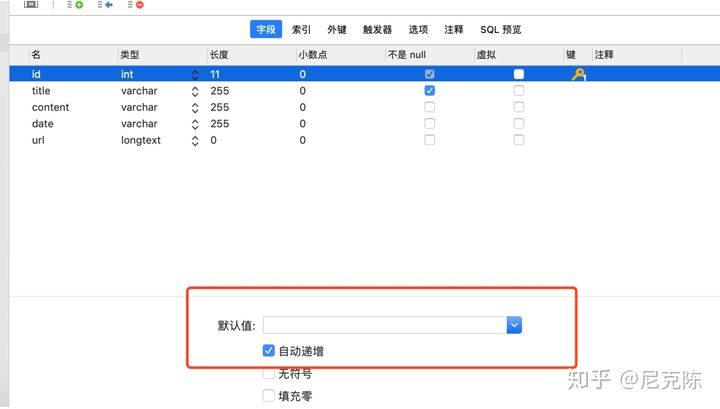This screenshot has height=409, width=720.
Task: Click the 默认值 input field
Action: pyautogui.click(x=385, y=325)
